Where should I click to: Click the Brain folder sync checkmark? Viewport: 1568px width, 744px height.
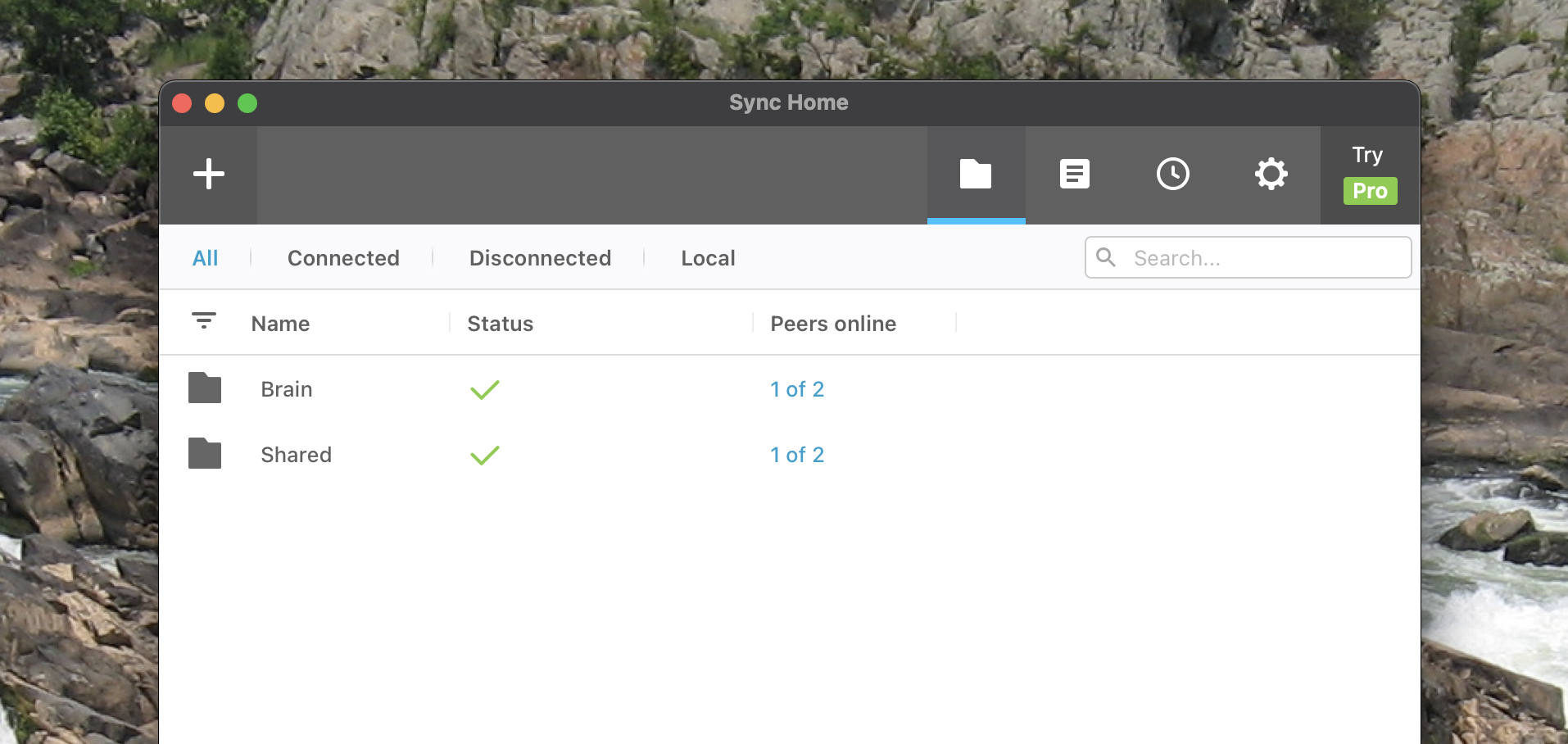point(485,389)
